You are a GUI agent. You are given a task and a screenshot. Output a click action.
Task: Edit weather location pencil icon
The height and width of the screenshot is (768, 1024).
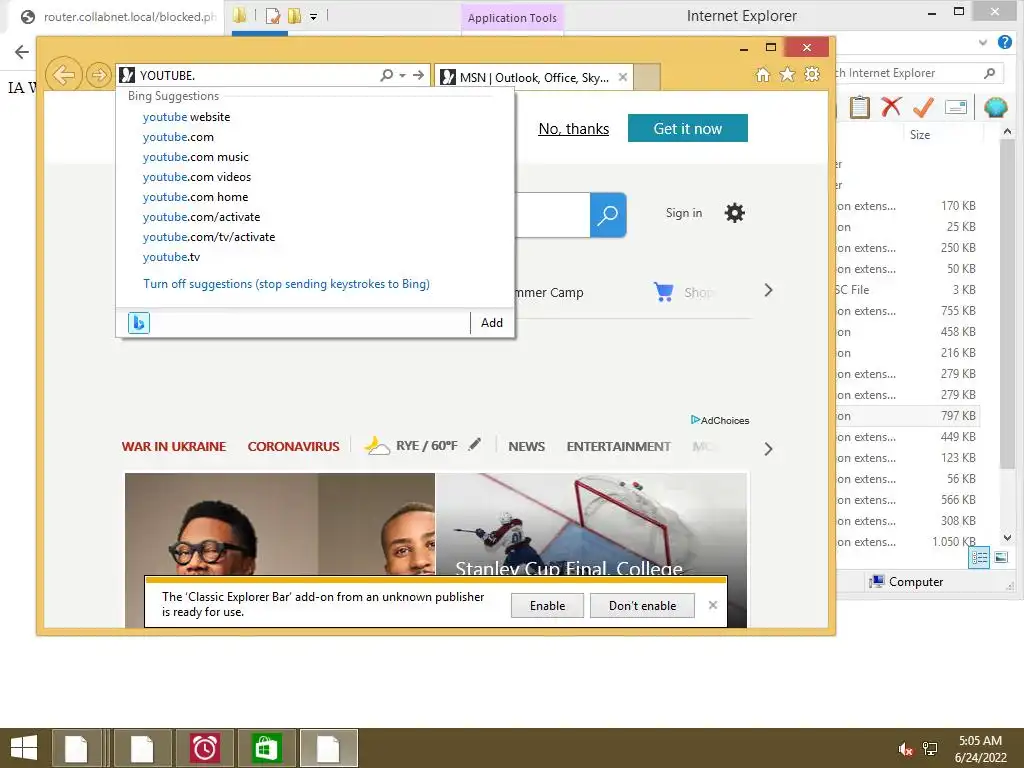point(475,444)
